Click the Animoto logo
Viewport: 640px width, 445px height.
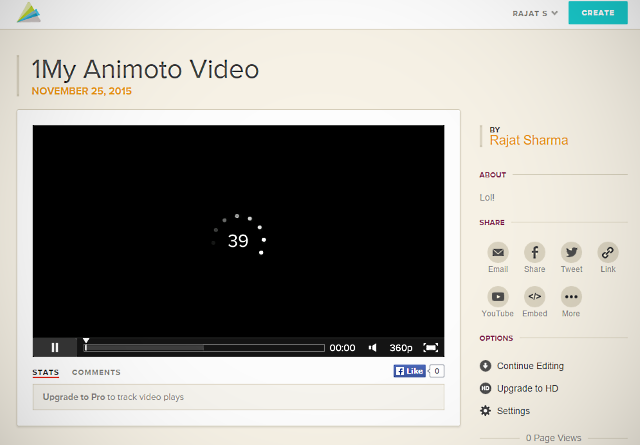(29, 13)
